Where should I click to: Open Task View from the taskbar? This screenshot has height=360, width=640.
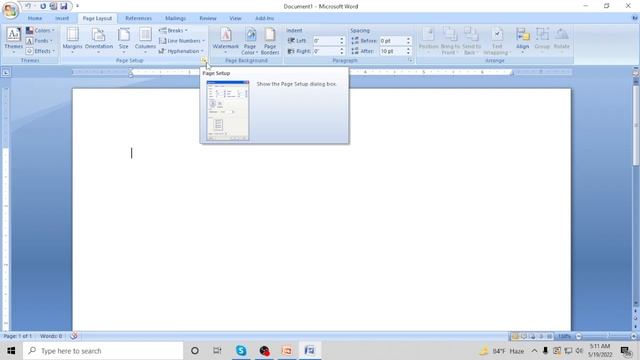217,351
